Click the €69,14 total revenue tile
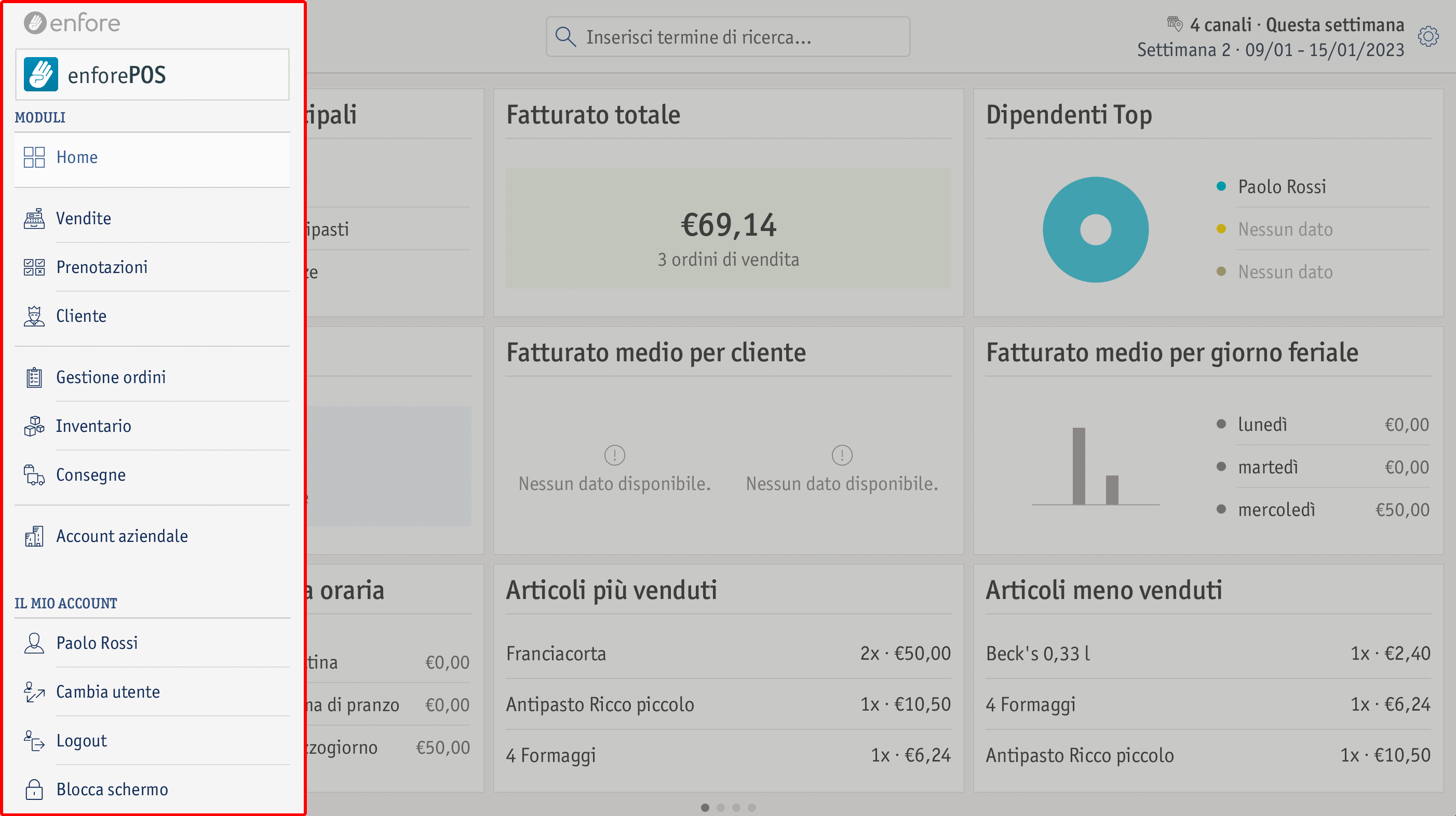The width and height of the screenshot is (1456, 816). click(x=728, y=228)
